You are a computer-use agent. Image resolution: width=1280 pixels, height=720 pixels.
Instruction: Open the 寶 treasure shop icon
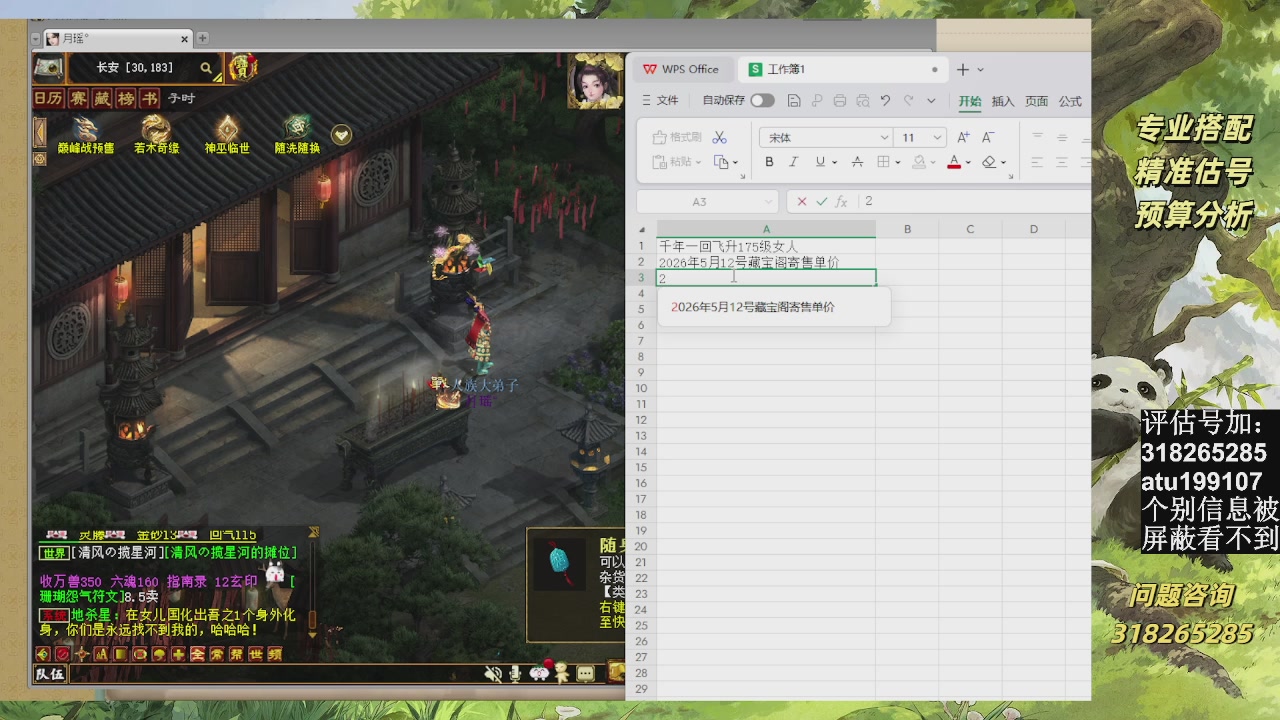[x=242, y=68]
